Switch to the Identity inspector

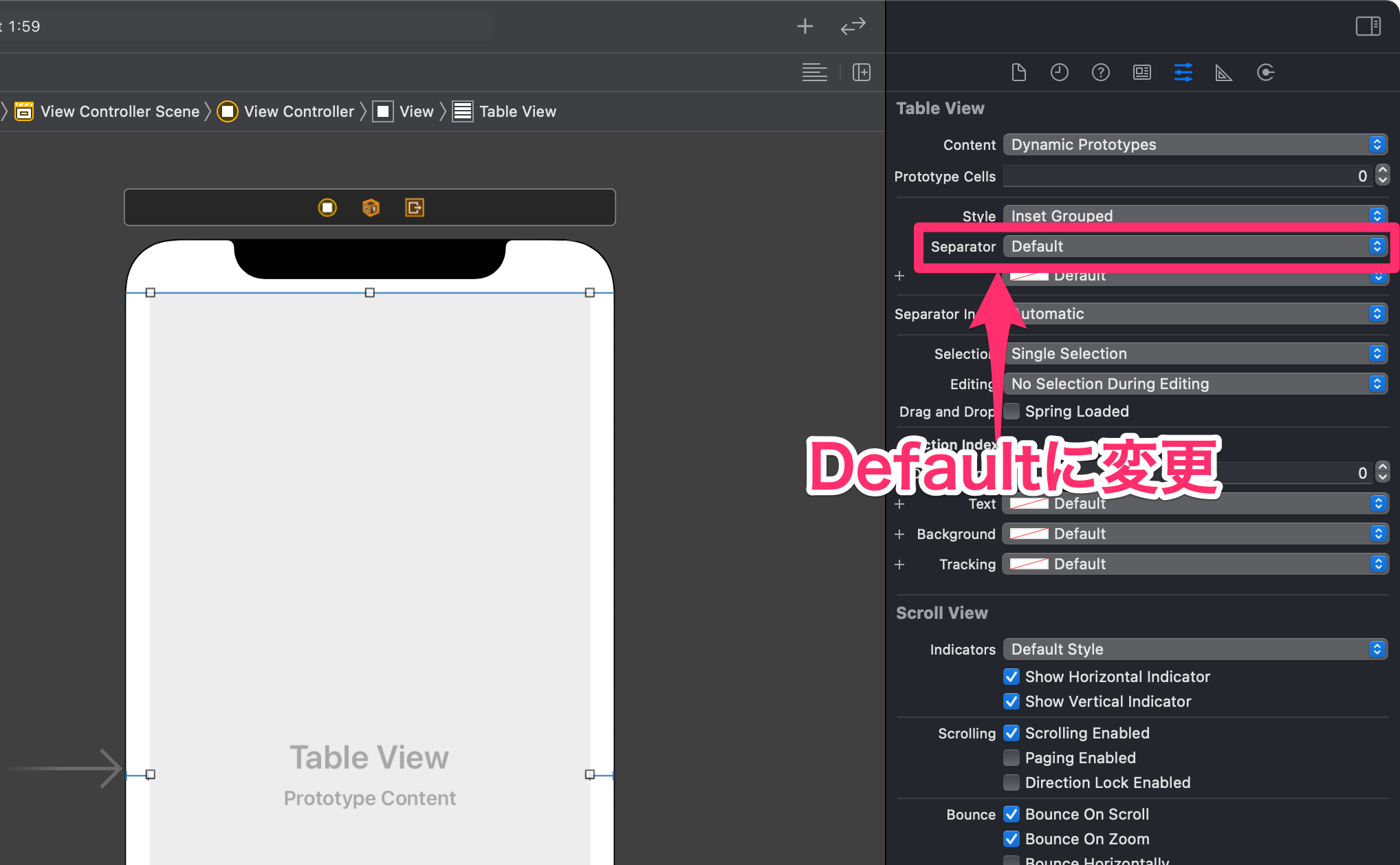[1142, 72]
